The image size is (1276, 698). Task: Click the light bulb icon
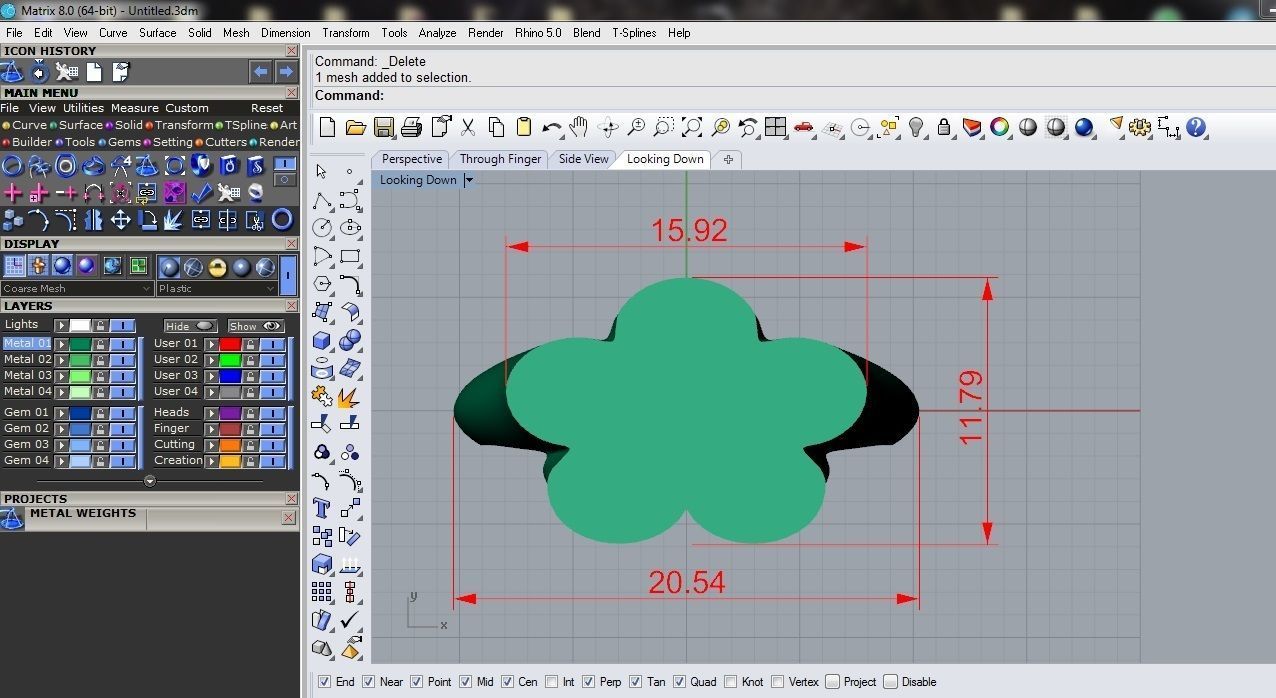click(x=916, y=127)
